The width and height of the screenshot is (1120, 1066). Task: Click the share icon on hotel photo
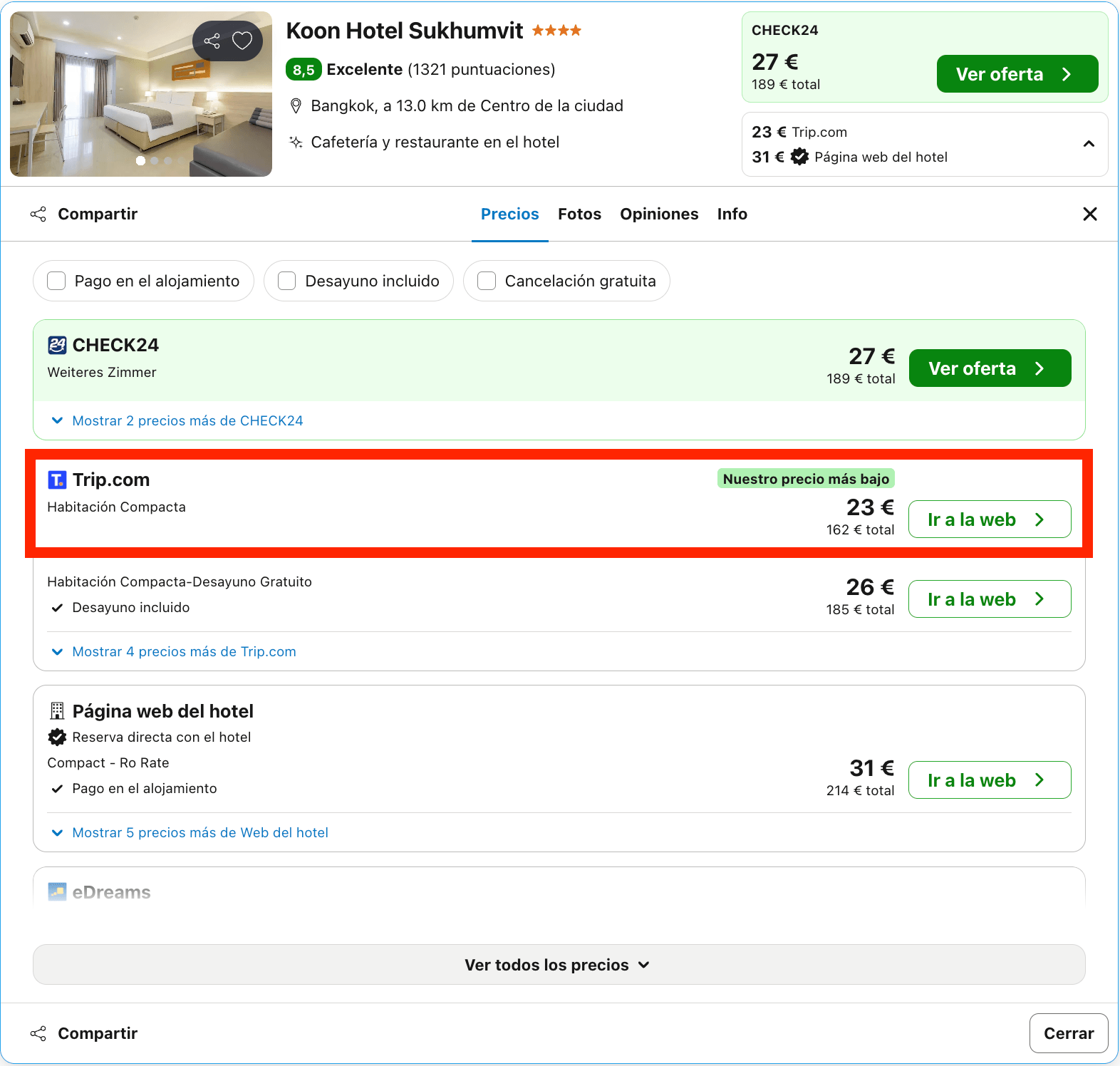[x=212, y=41]
